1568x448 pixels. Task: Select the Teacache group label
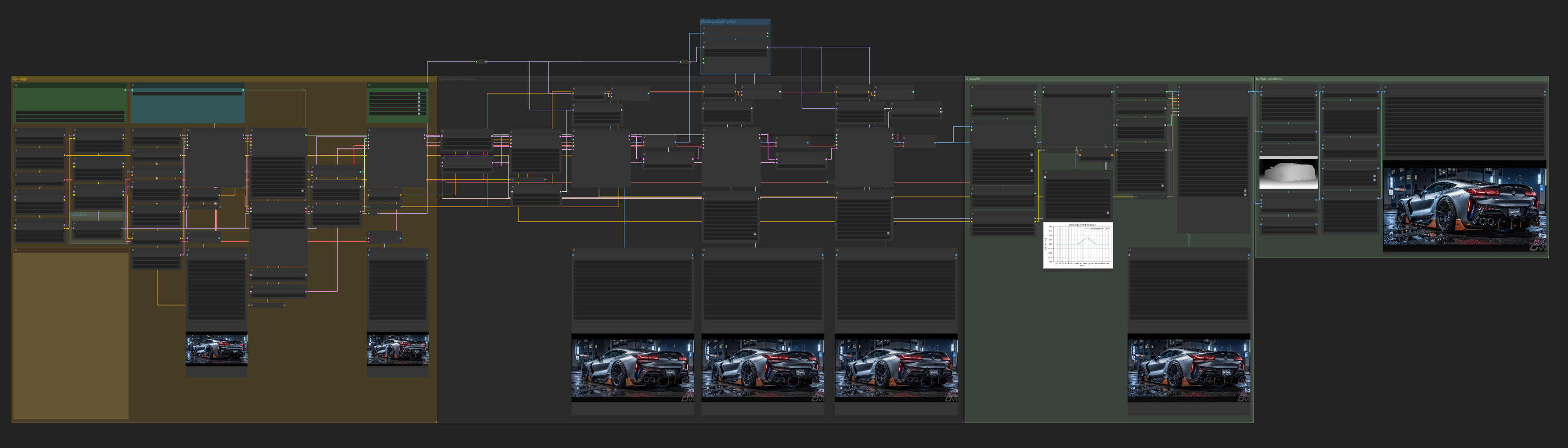tap(80, 215)
